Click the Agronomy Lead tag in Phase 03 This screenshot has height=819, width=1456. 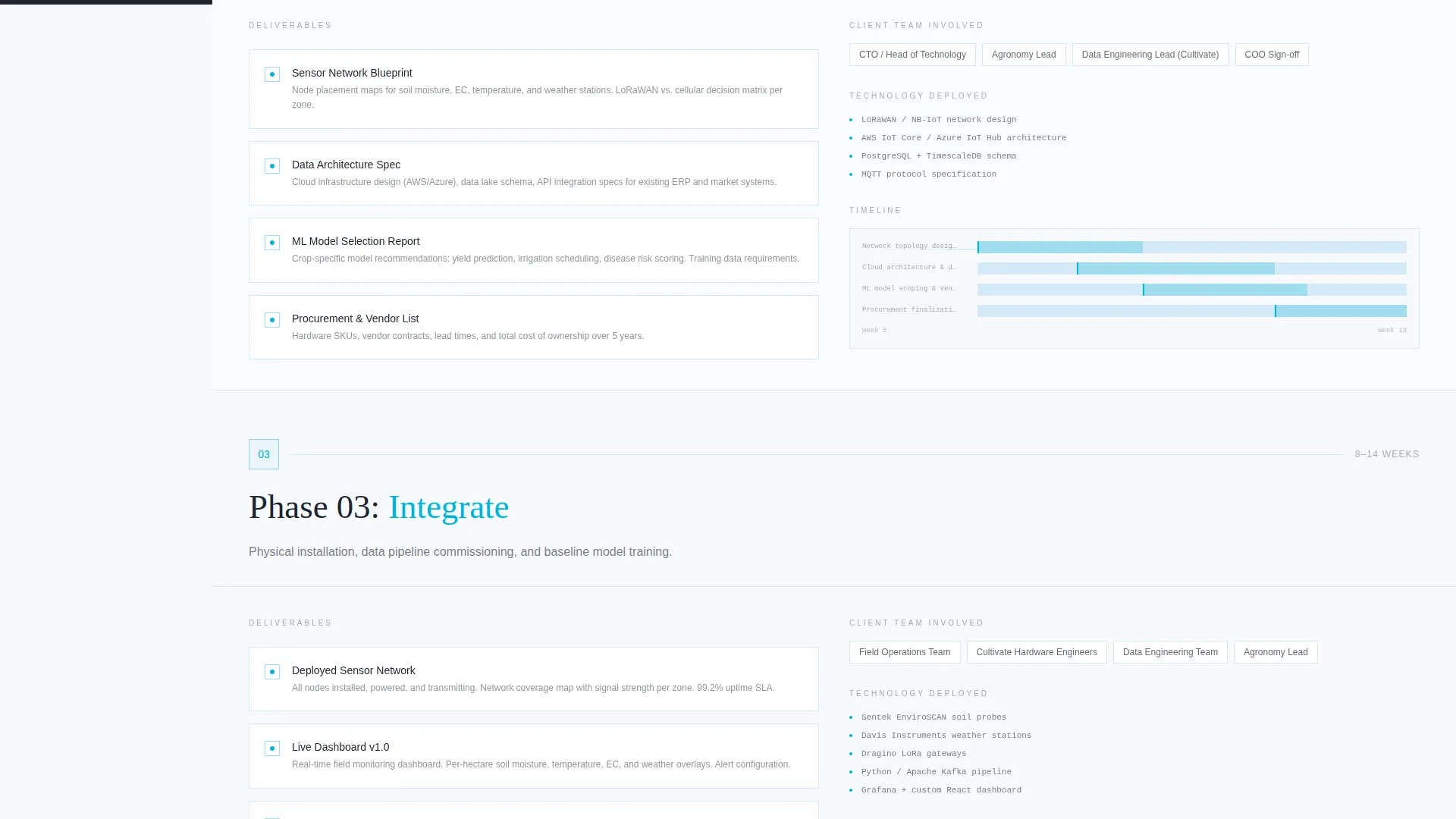[x=1276, y=652]
